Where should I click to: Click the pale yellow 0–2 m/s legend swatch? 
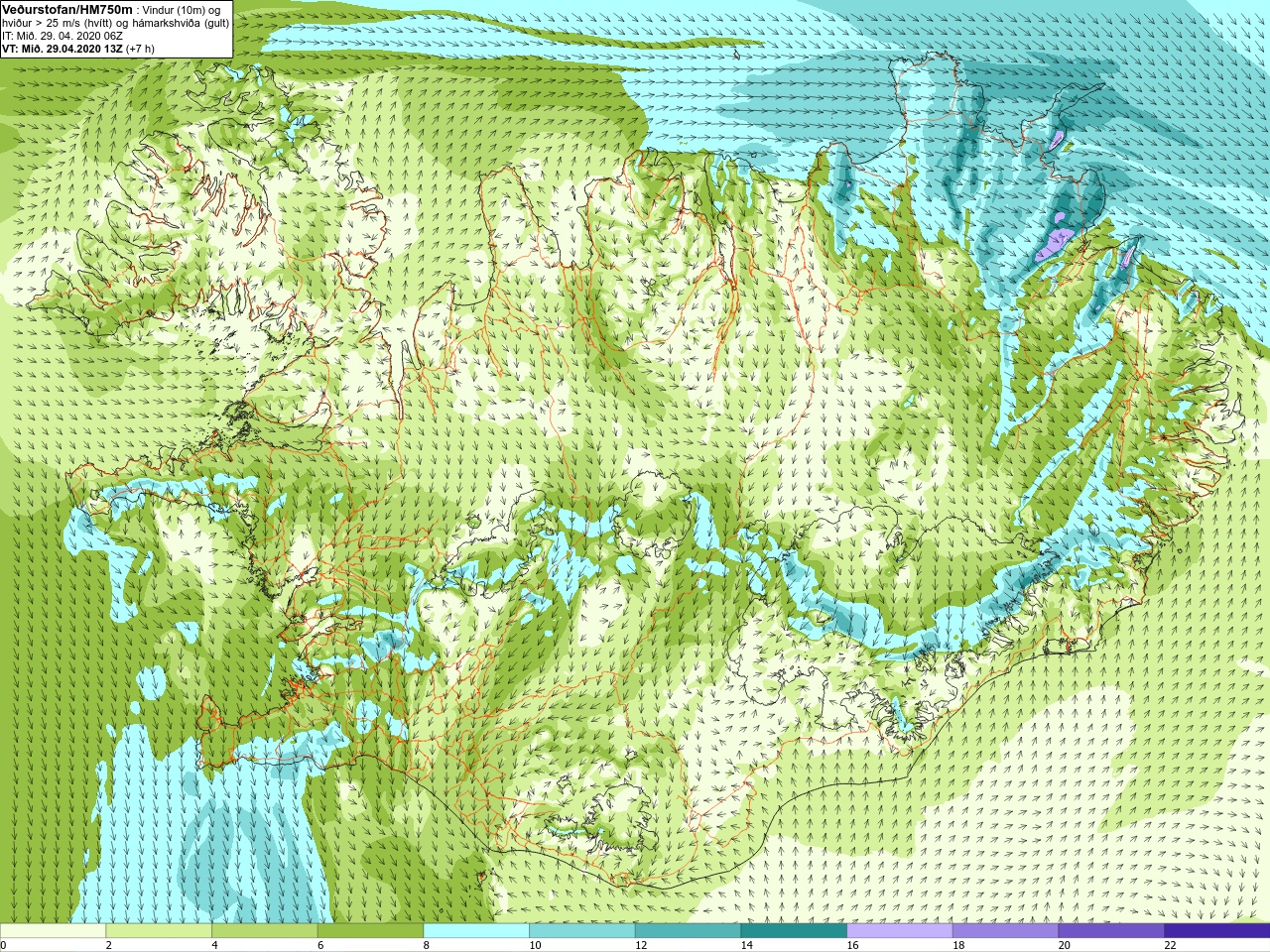[x=53, y=931]
